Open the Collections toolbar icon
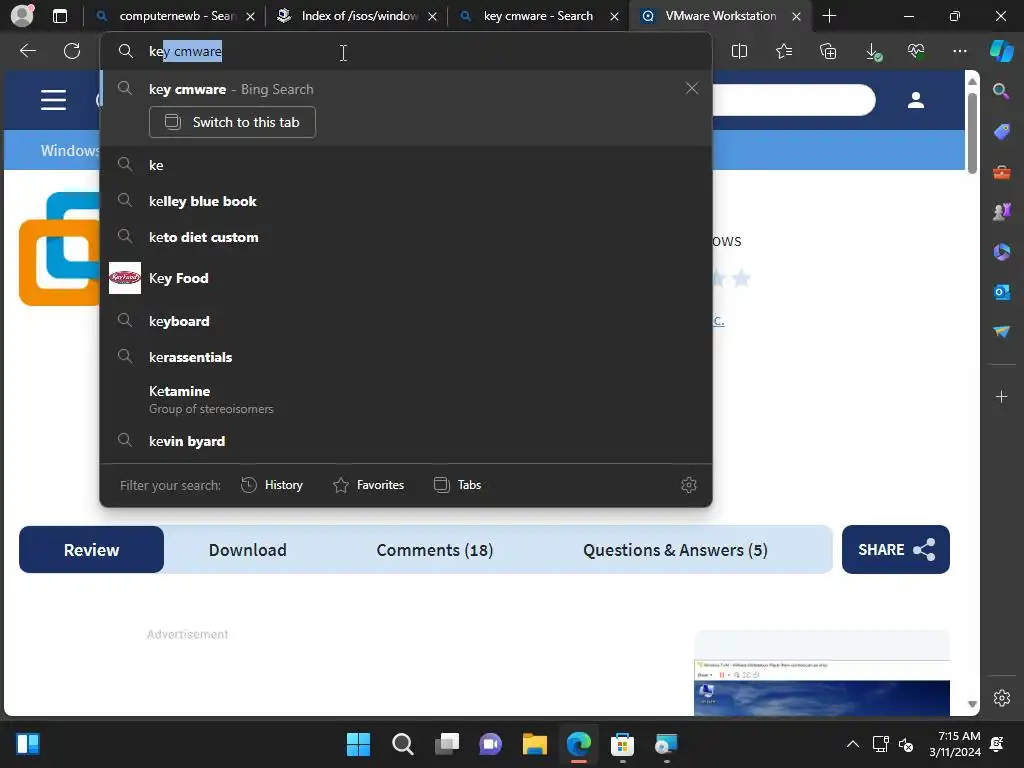Image resolution: width=1024 pixels, height=768 pixels. (x=828, y=51)
